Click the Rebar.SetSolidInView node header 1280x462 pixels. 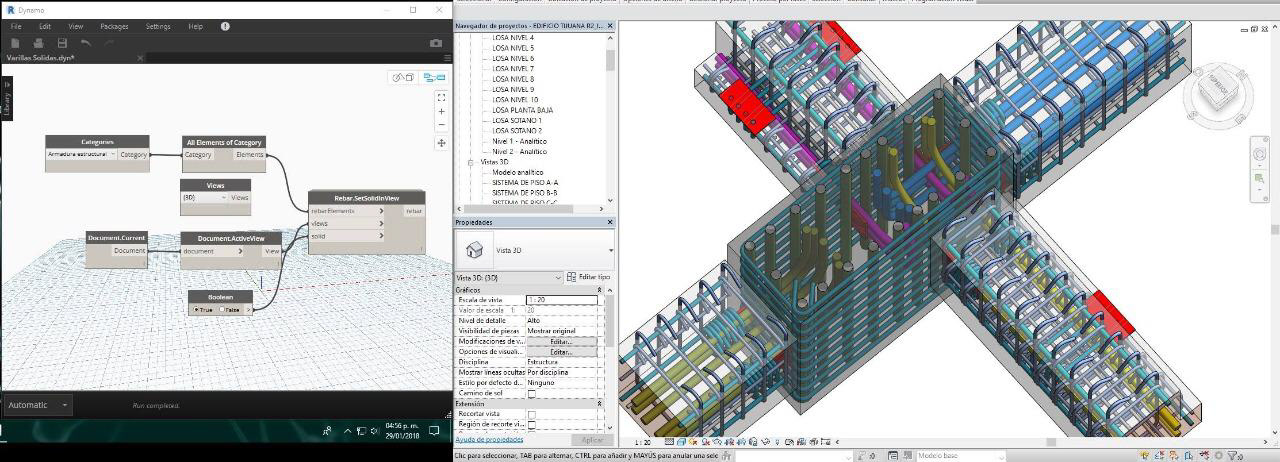point(367,198)
